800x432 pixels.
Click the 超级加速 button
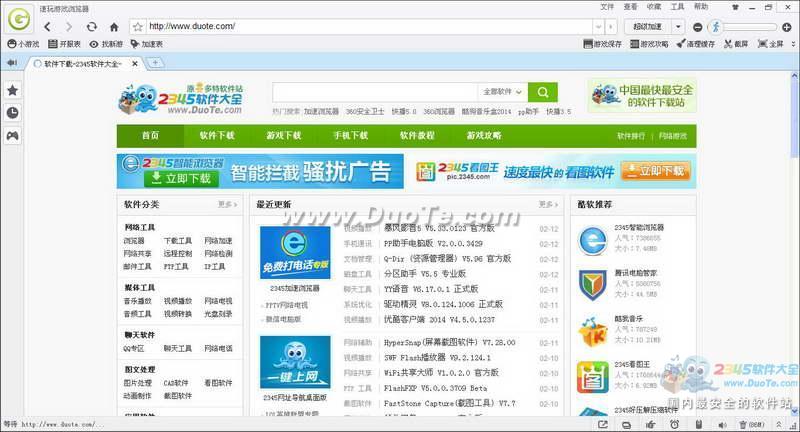647,27
